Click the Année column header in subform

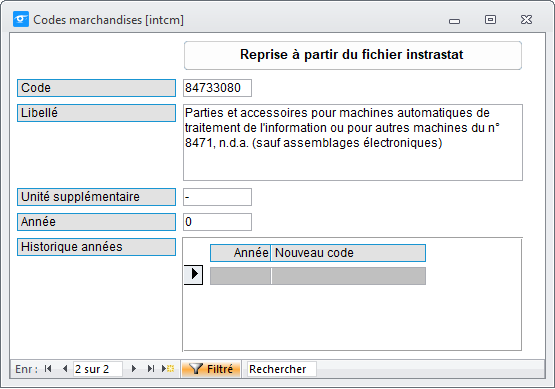click(240, 253)
